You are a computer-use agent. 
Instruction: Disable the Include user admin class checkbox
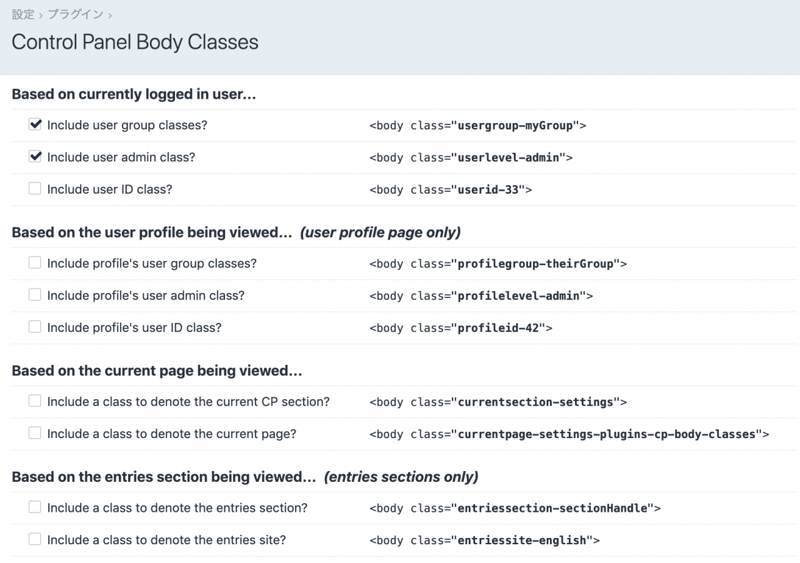pos(36,157)
